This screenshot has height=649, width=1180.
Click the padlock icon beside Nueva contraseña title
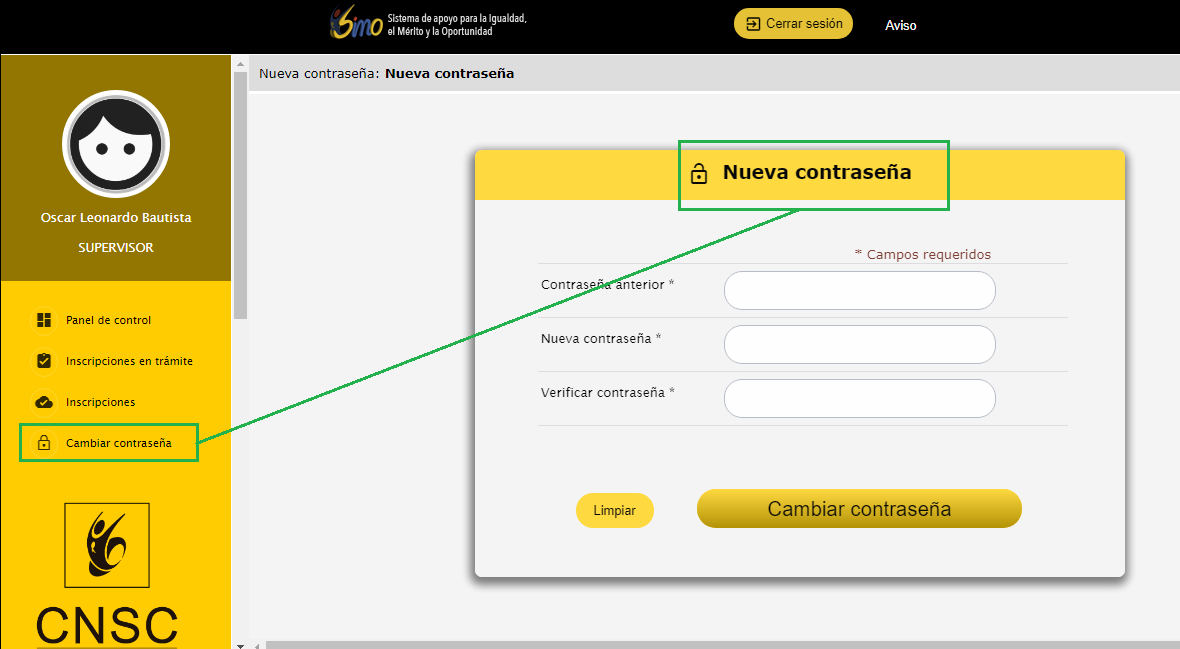pos(699,174)
